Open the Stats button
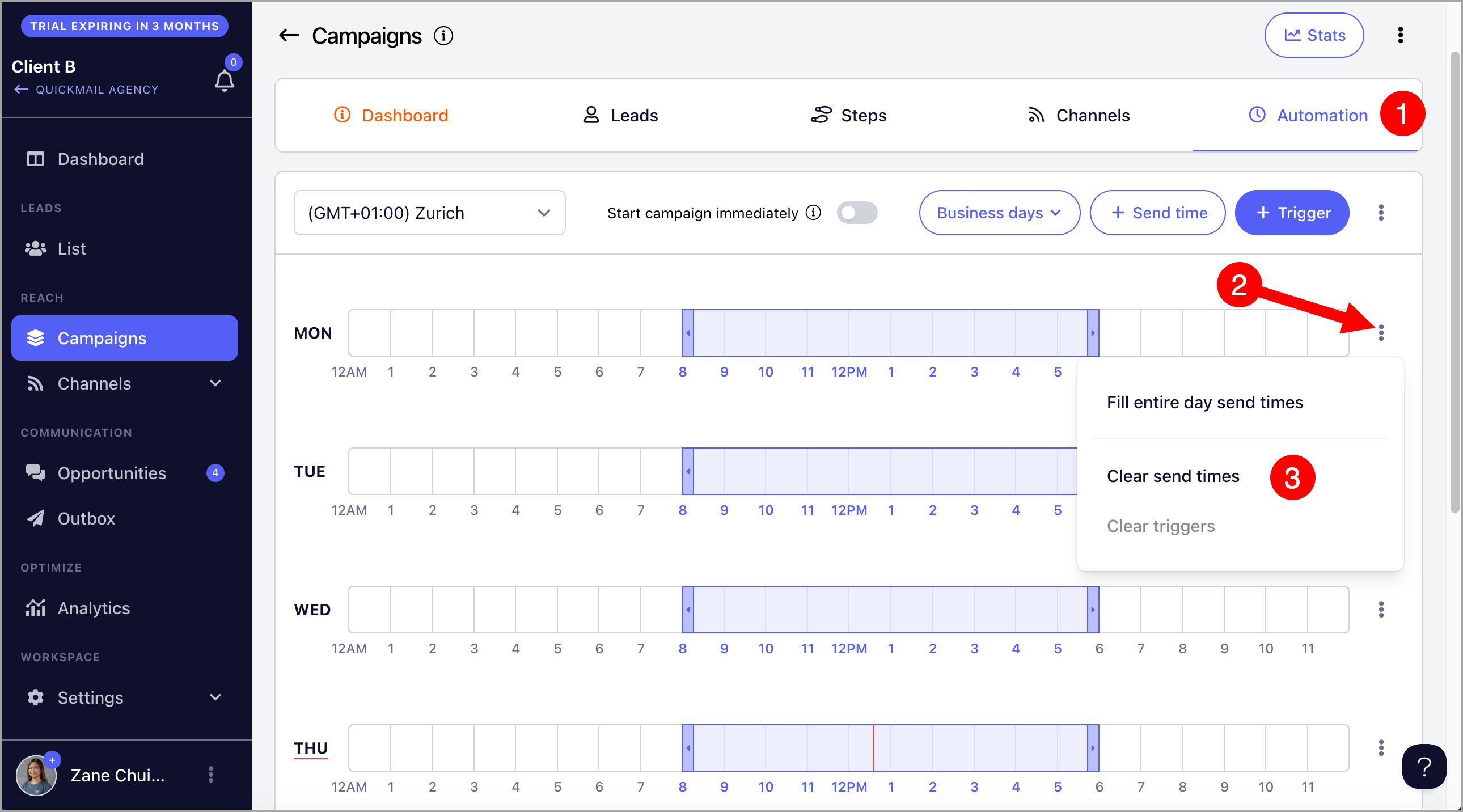The width and height of the screenshot is (1463, 812). pyautogui.click(x=1314, y=35)
